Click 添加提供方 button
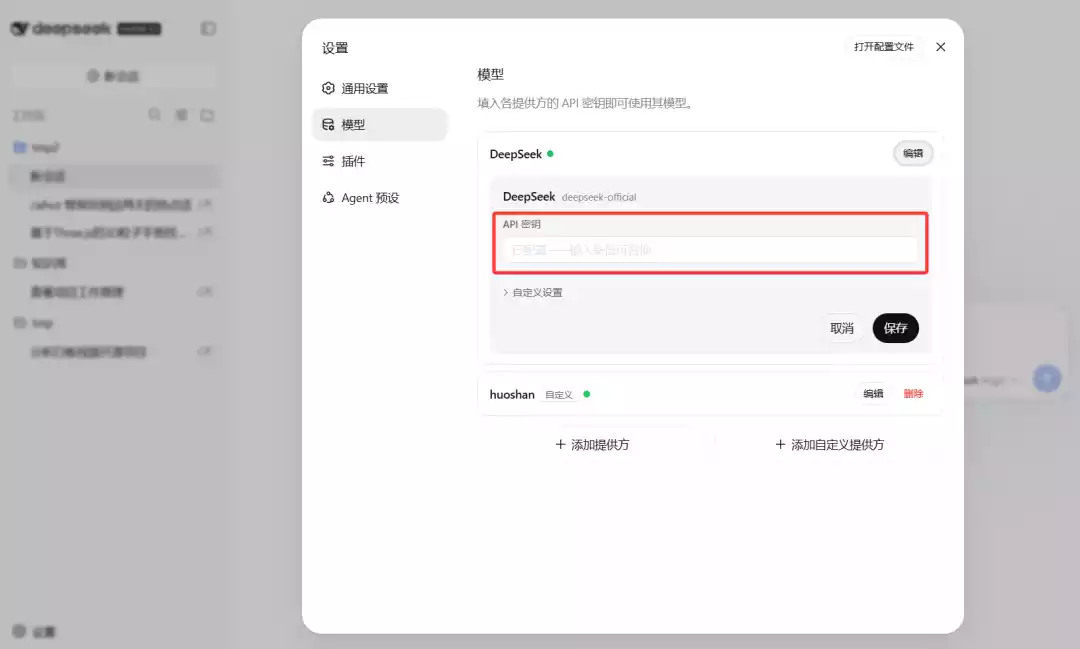The image size is (1080, 649). [592, 444]
